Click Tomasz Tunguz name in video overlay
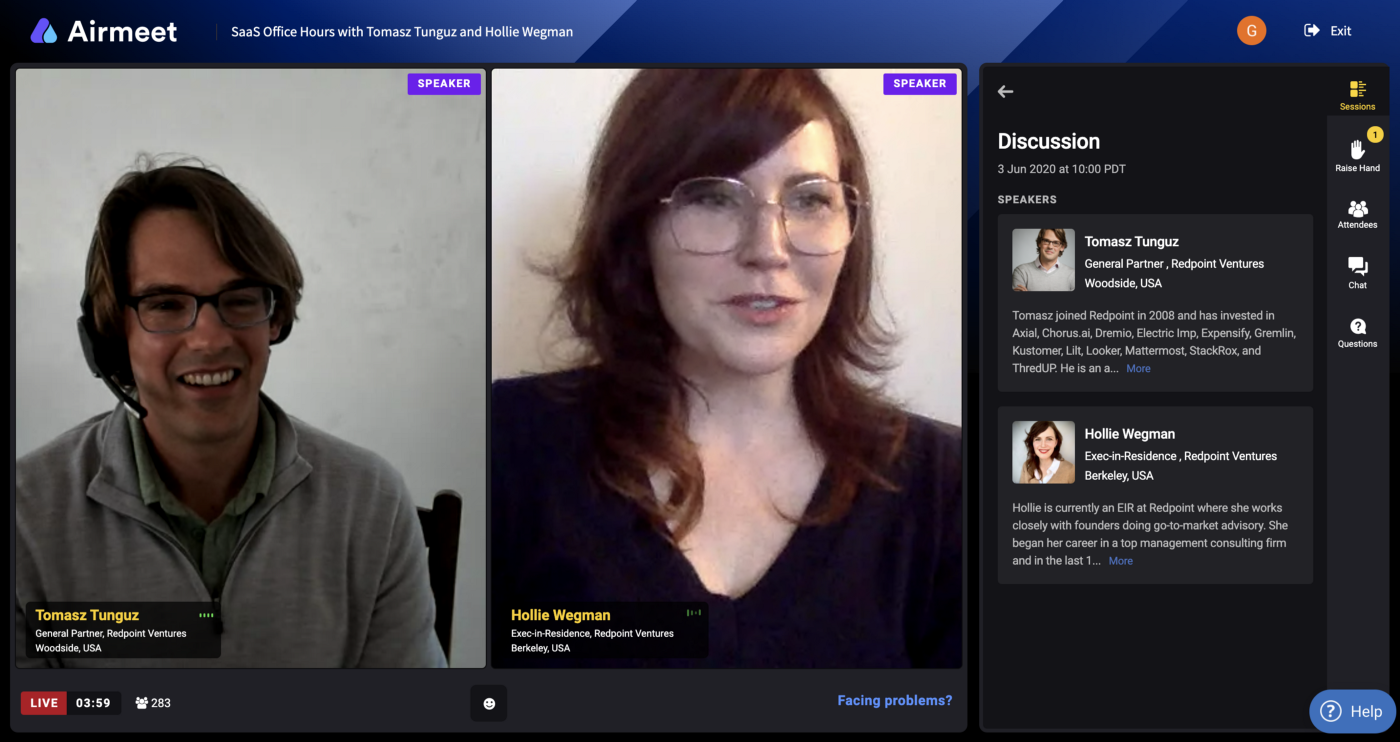Viewport: 1400px width, 742px height. tap(87, 615)
